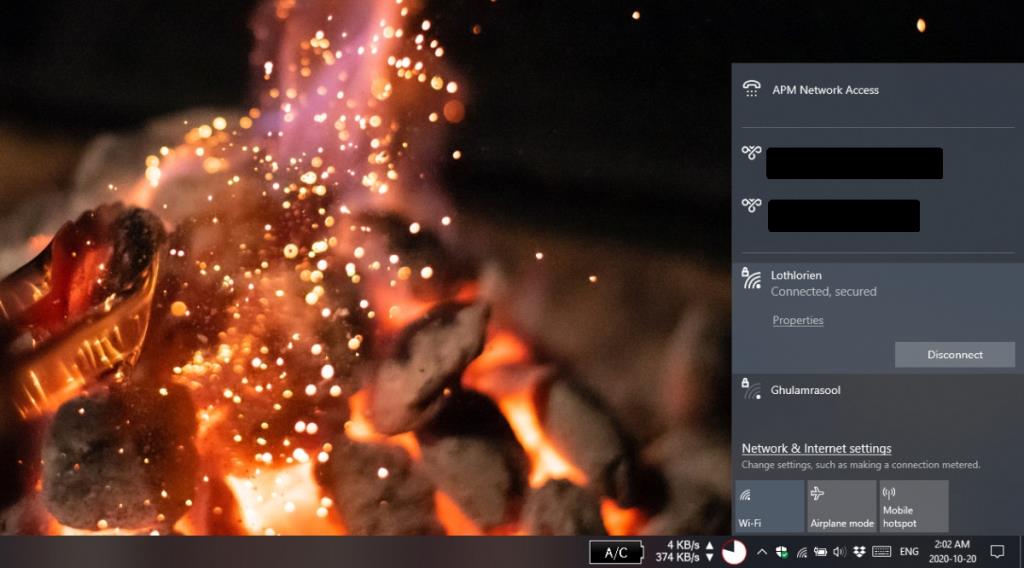Open the ENG input language switcher
The height and width of the screenshot is (568, 1024).
[909, 552]
